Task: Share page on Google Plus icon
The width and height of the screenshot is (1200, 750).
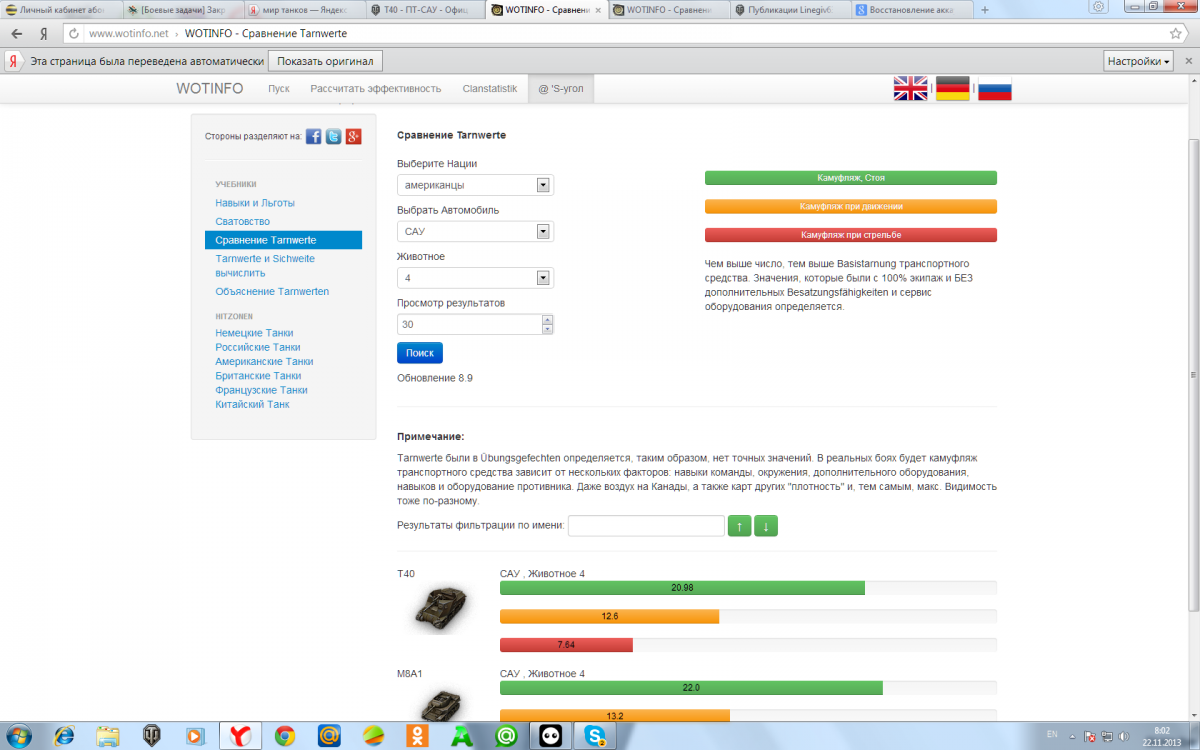Action: click(x=353, y=136)
